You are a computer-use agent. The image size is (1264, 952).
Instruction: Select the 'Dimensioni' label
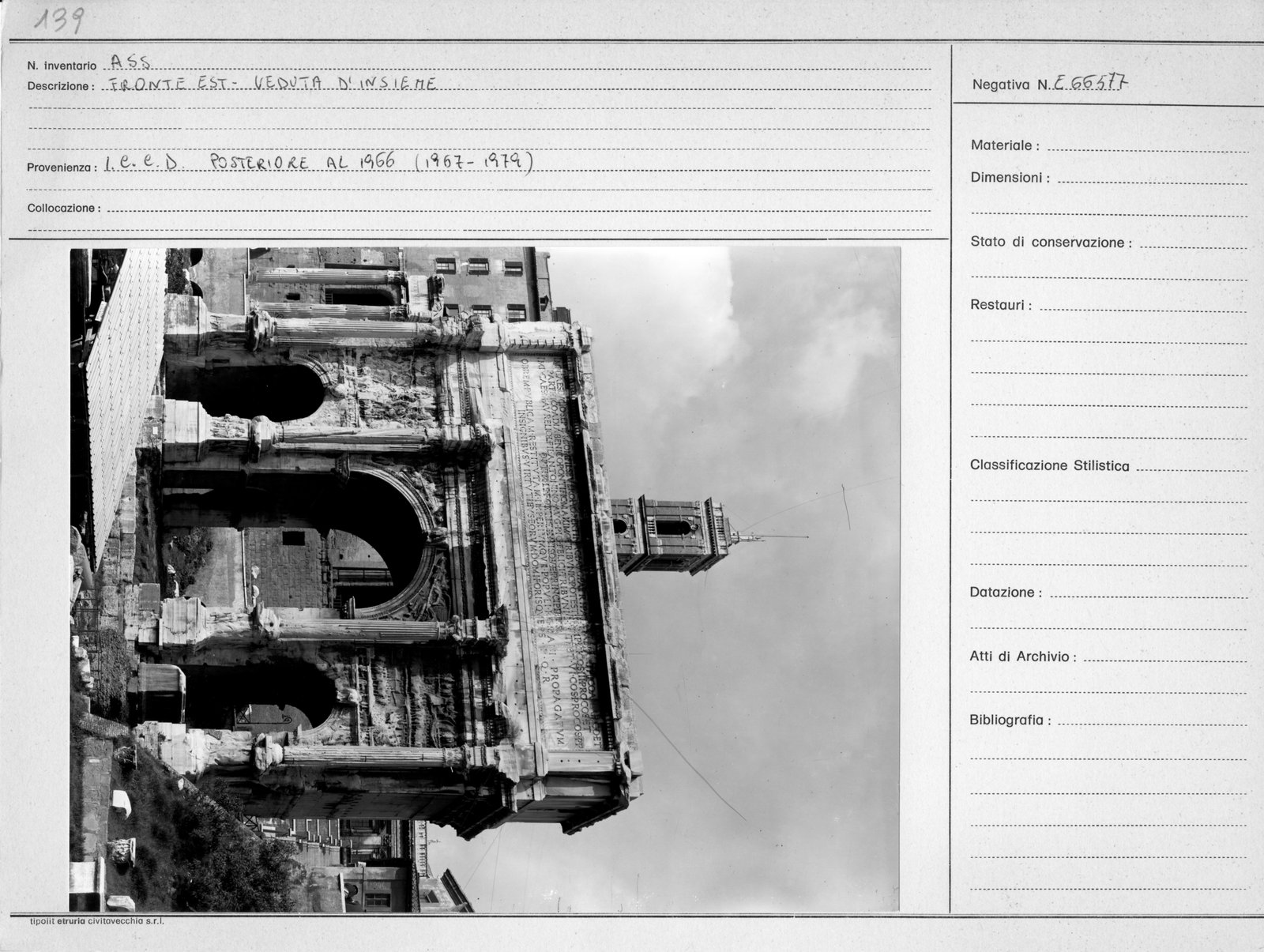click(x=1010, y=178)
